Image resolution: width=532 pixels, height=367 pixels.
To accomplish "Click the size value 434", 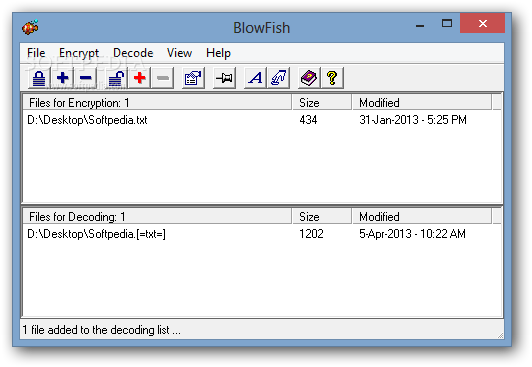I will (308, 120).
